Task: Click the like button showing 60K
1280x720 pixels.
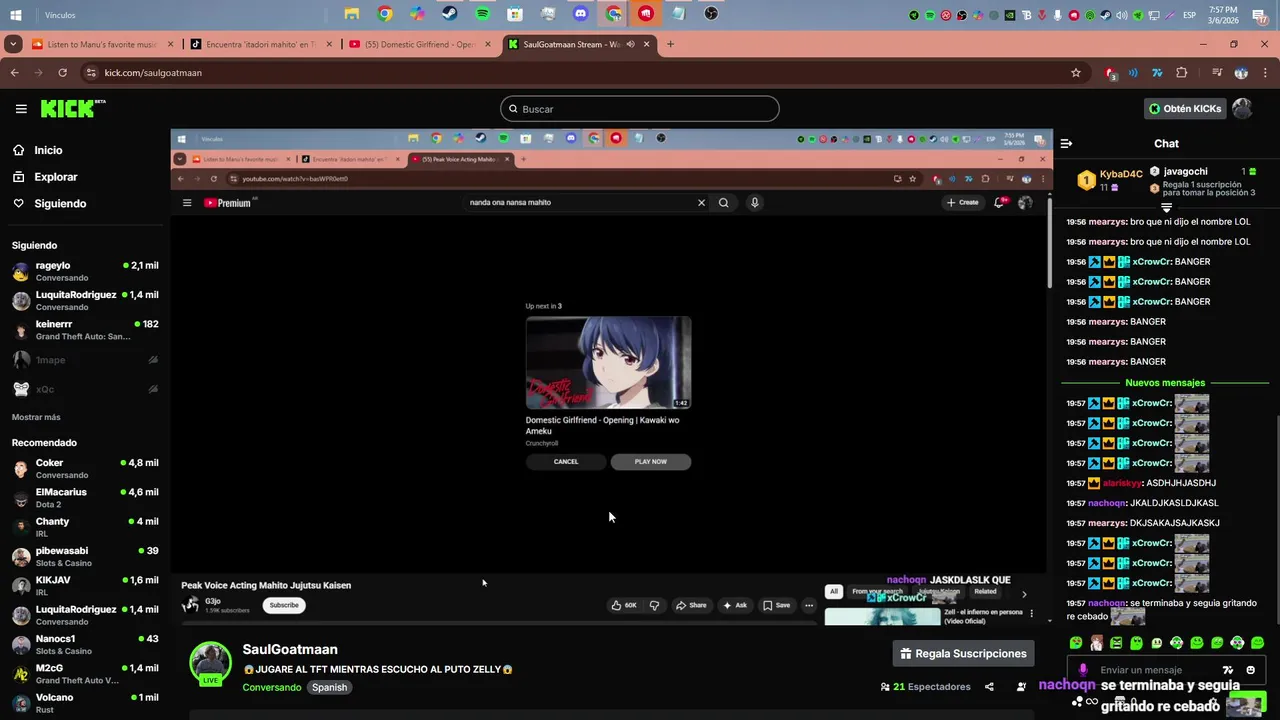Action: 624,605
